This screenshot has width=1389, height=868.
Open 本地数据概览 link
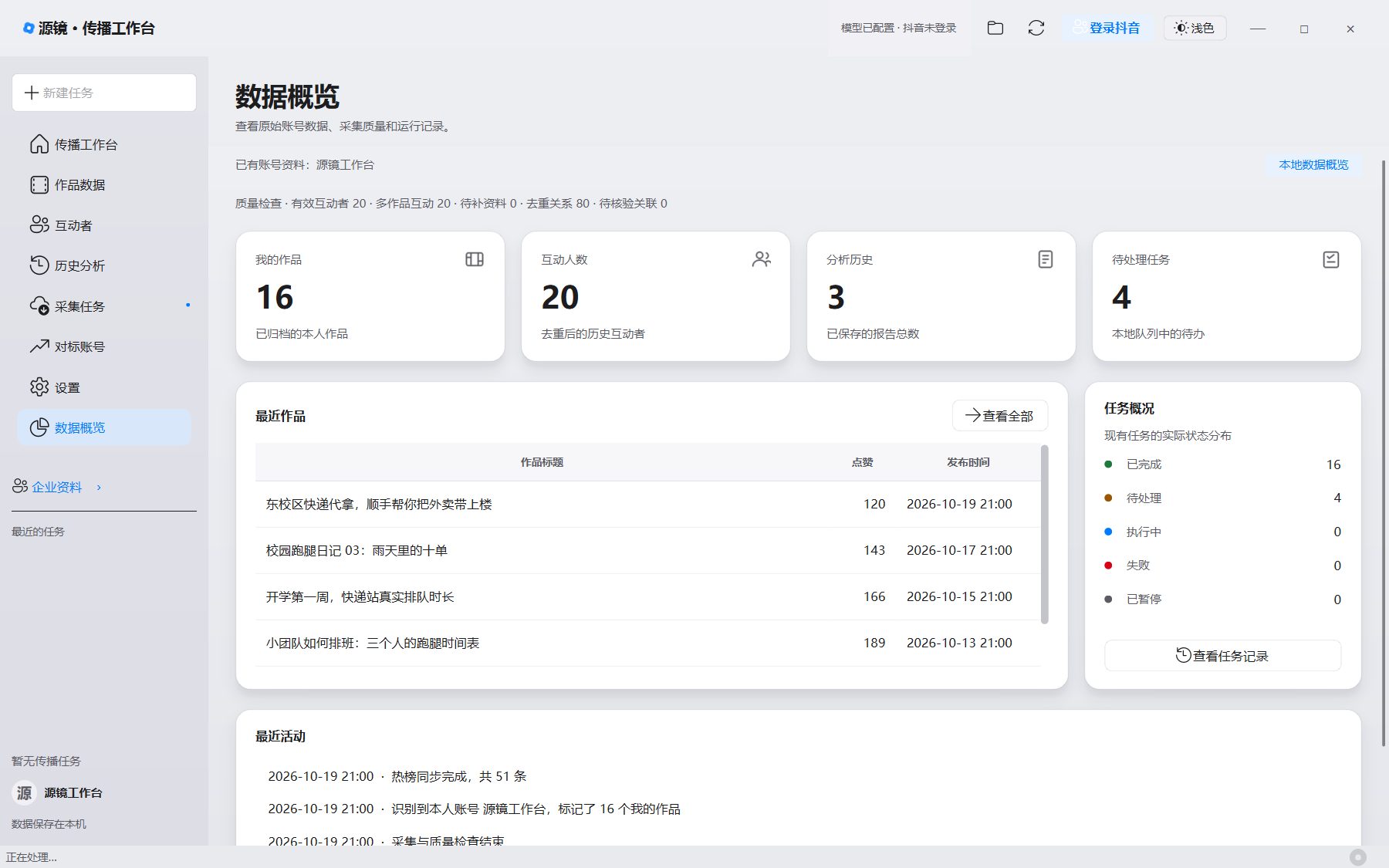click(1313, 165)
